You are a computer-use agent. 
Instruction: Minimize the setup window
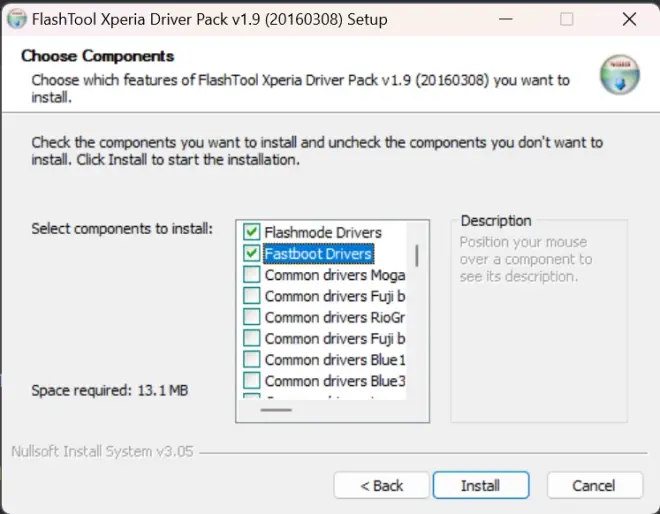506,19
